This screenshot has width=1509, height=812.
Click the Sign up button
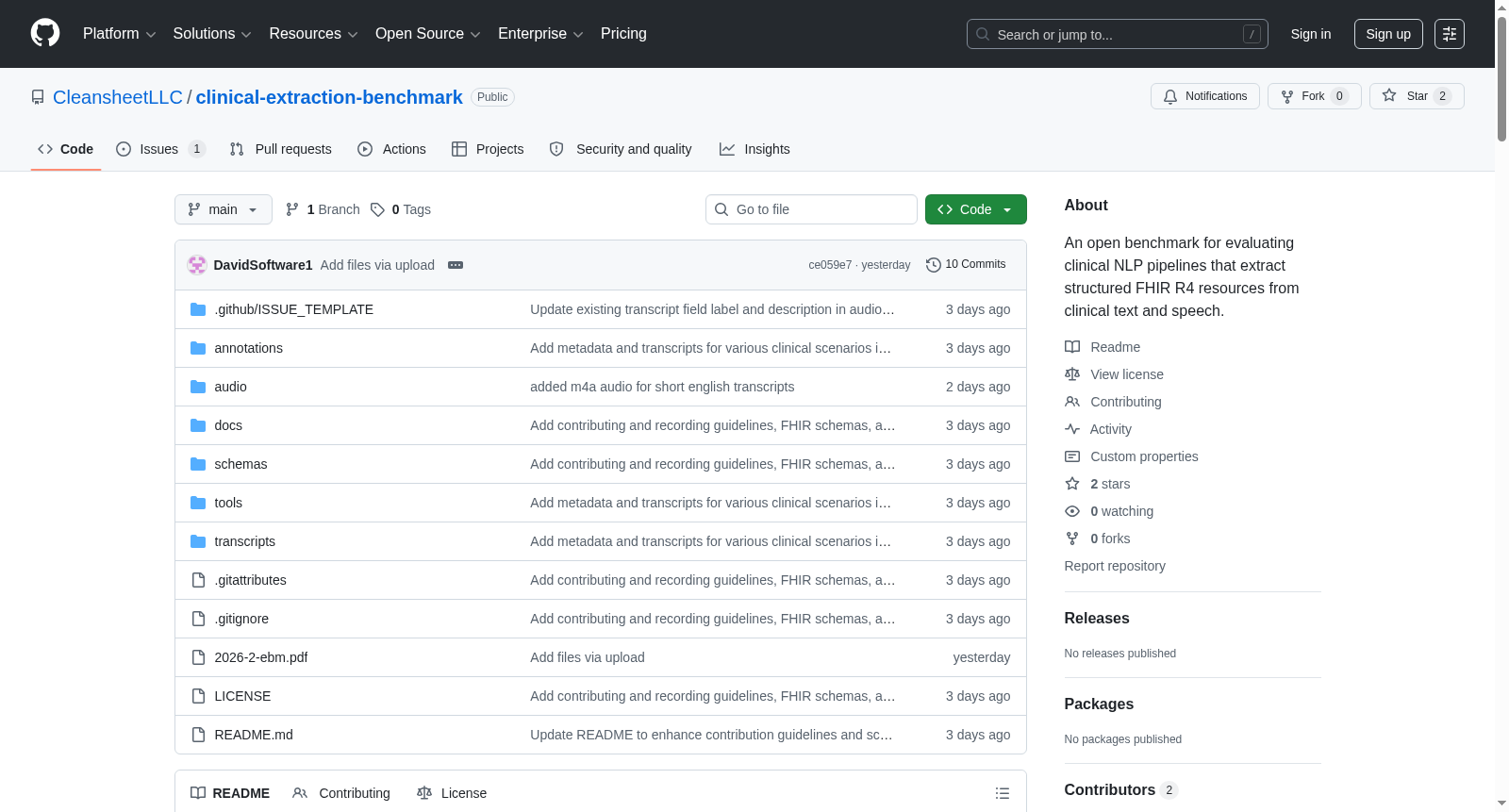click(1388, 34)
